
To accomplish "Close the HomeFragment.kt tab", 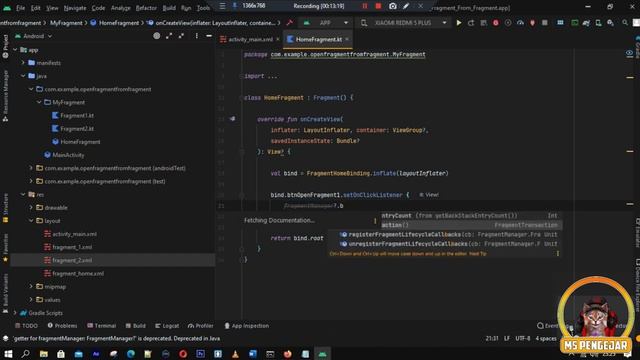I will (347, 39).
